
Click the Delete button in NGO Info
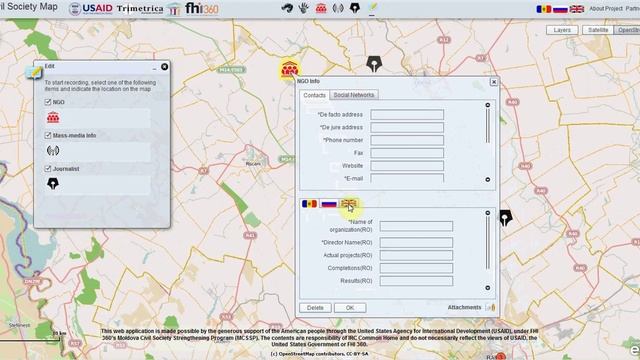[315, 308]
